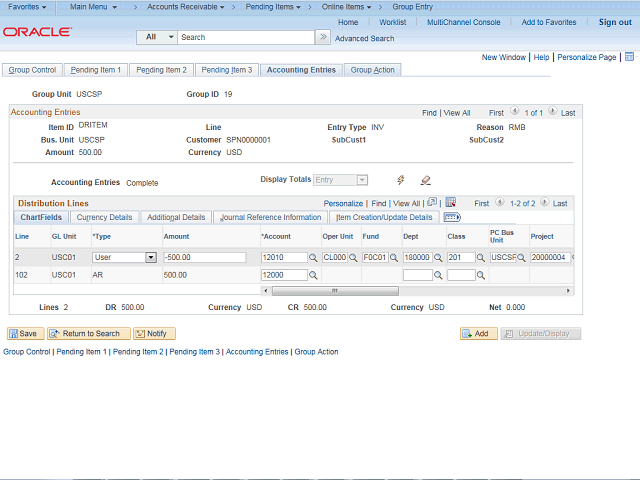Open the Worklist link
The image size is (640, 480).
pyautogui.click(x=393, y=22)
